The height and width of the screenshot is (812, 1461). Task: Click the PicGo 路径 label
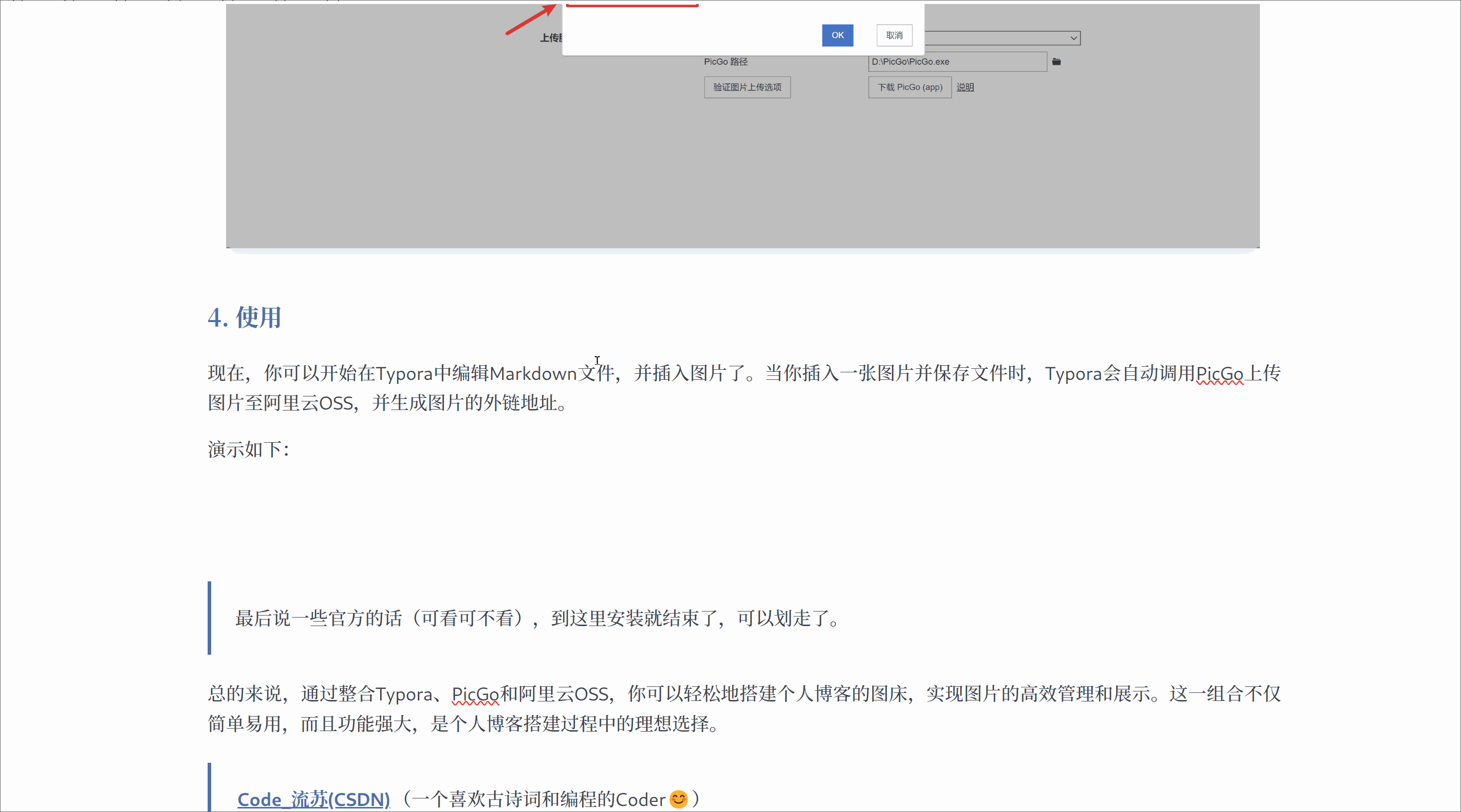(725, 61)
